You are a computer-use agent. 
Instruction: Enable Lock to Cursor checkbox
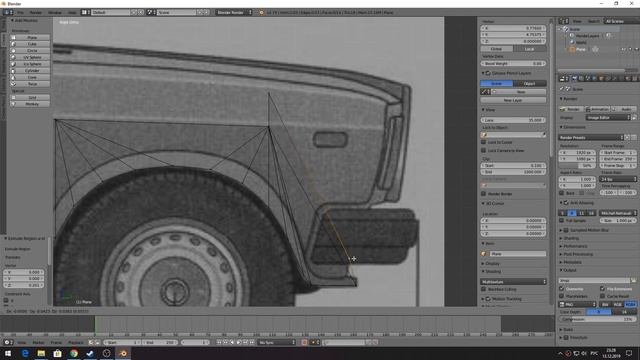pyautogui.click(x=484, y=142)
